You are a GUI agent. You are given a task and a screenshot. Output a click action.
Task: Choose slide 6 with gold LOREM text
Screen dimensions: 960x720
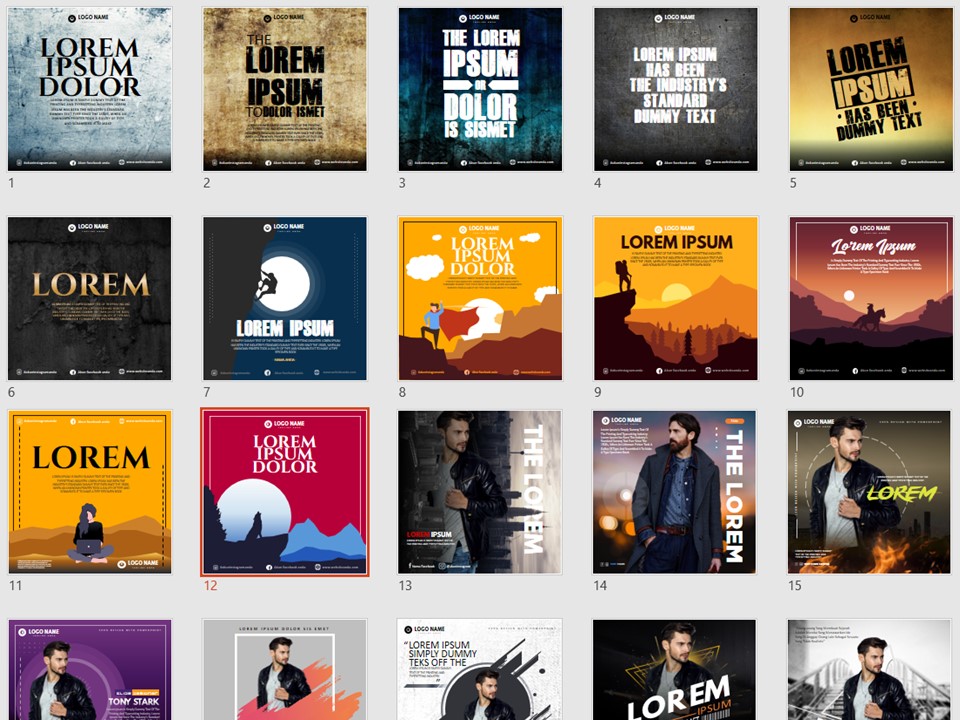pyautogui.click(x=90, y=298)
